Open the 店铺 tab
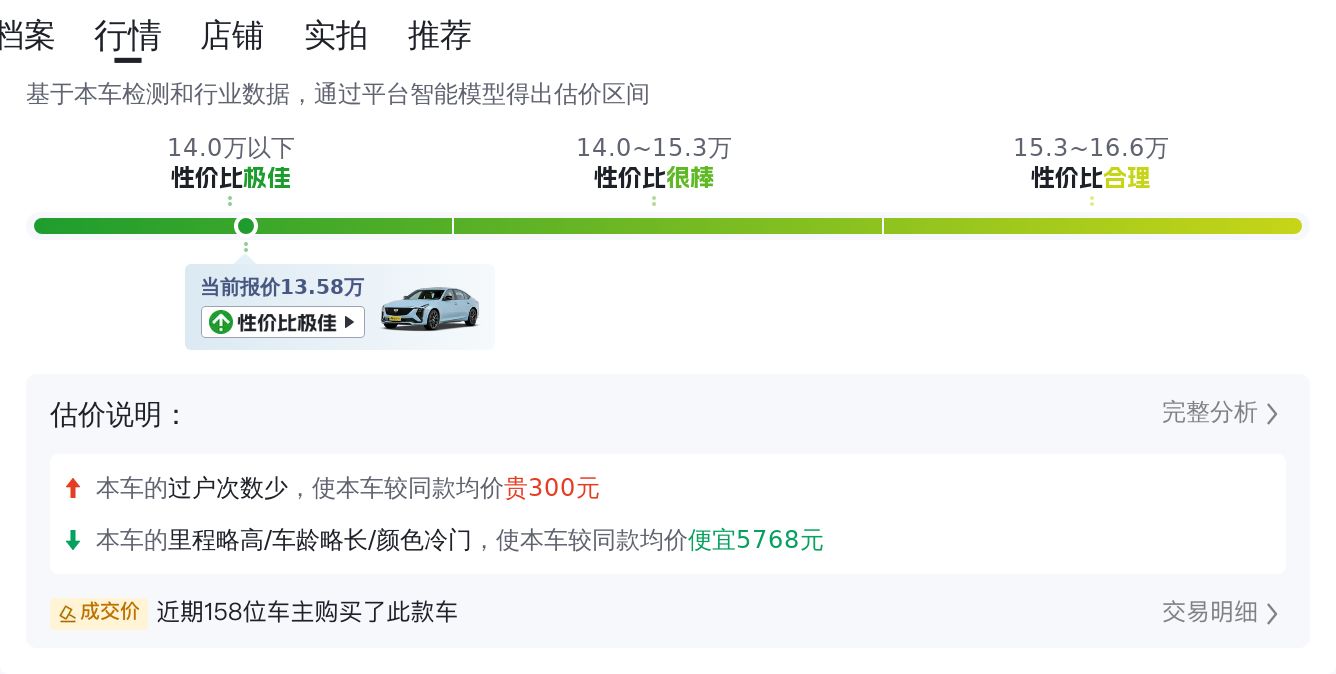This screenshot has height=674, width=1336. point(231,36)
